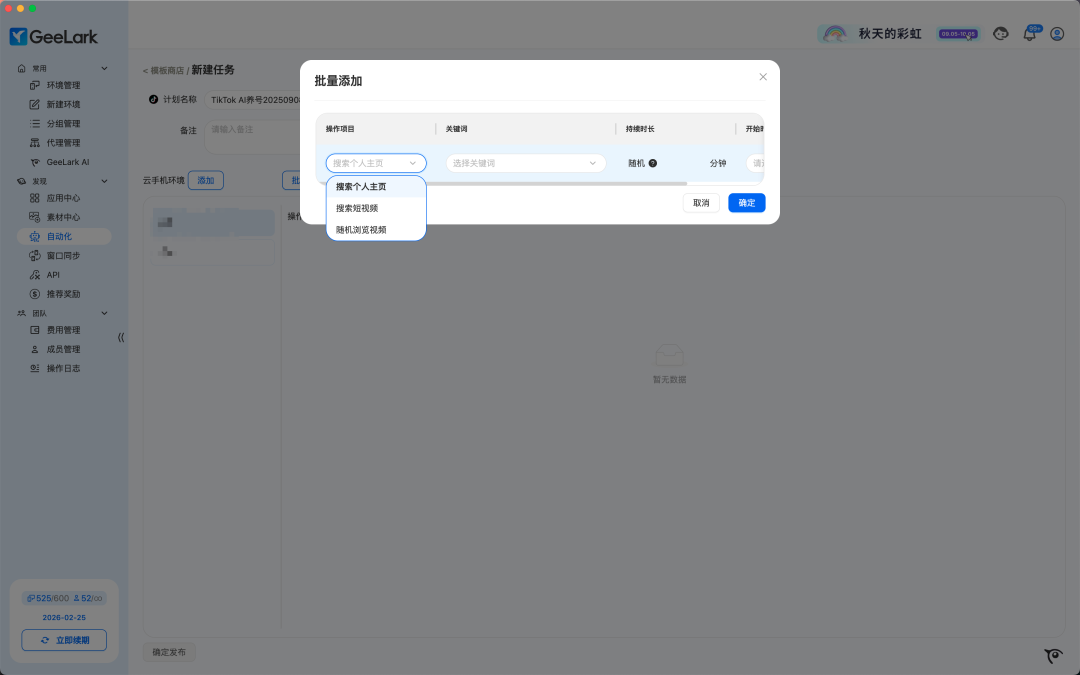The height and width of the screenshot is (675, 1080).
Task: Open 环境管理 in the sidebar
Action: (63, 86)
